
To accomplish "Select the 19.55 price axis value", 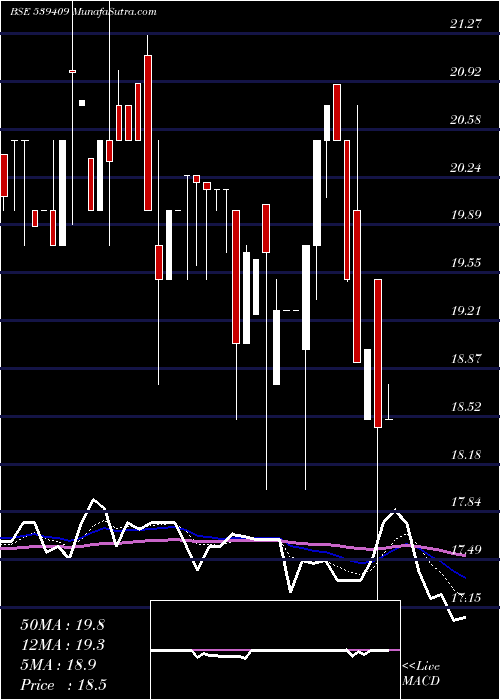I will [466, 262].
